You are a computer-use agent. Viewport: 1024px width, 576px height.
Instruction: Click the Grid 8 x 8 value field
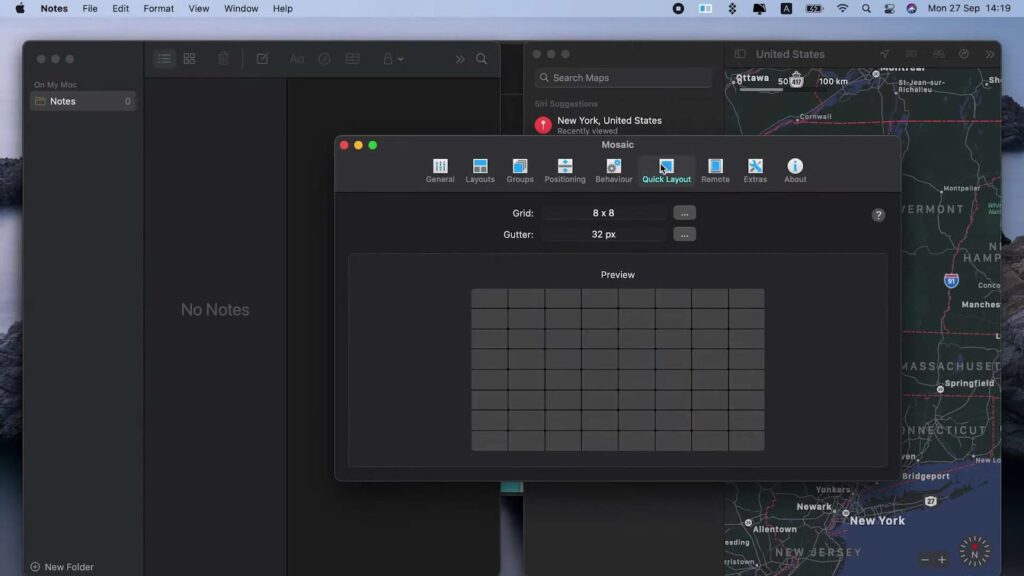[603, 213]
